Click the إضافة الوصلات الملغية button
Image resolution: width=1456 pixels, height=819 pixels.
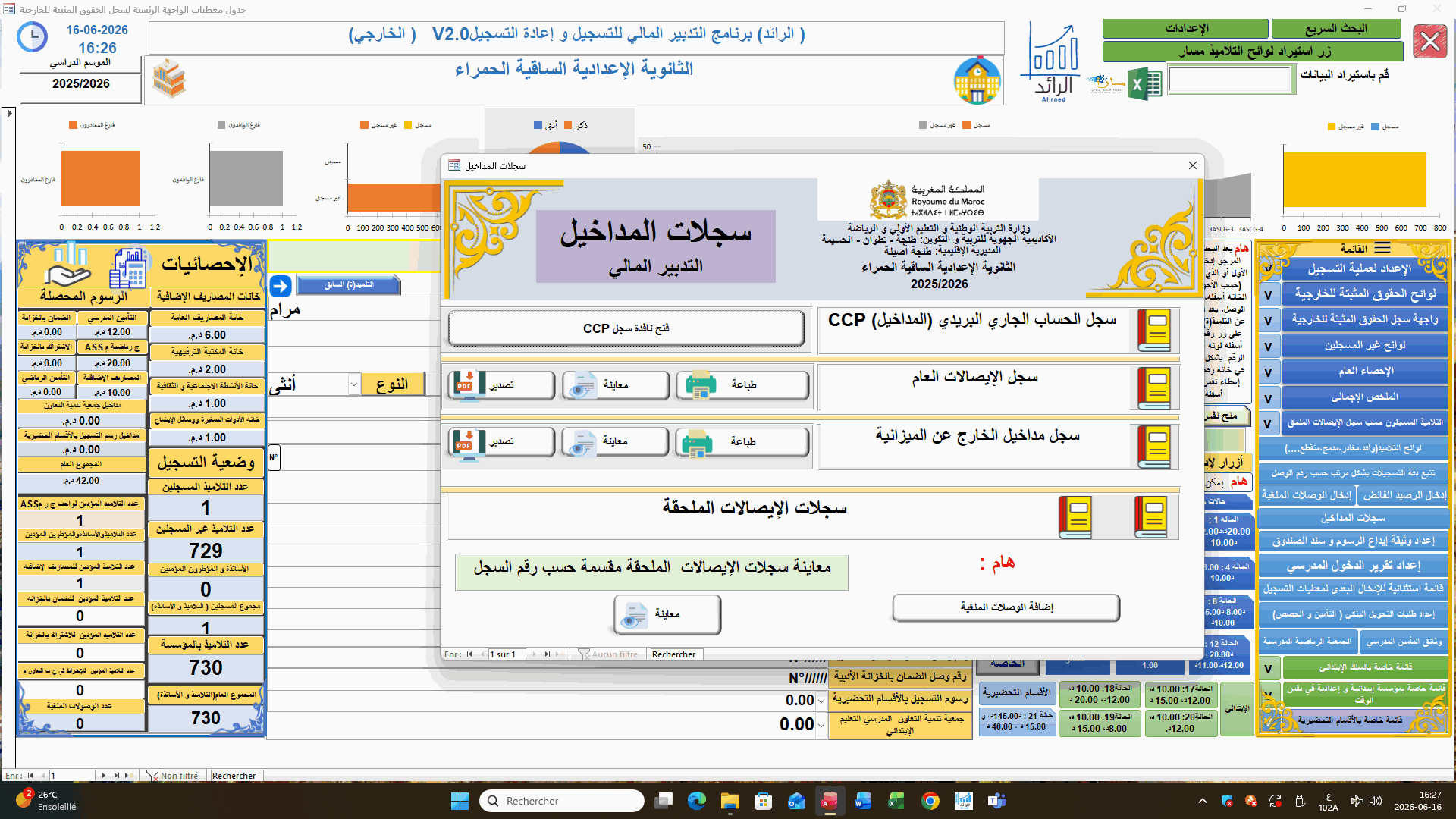pyautogui.click(x=1006, y=607)
